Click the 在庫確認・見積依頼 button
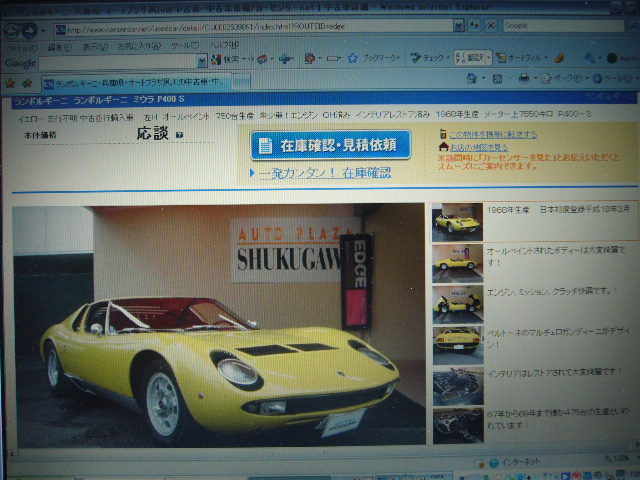Image resolution: width=640 pixels, height=480 pixels. click(x=330, y=145)
